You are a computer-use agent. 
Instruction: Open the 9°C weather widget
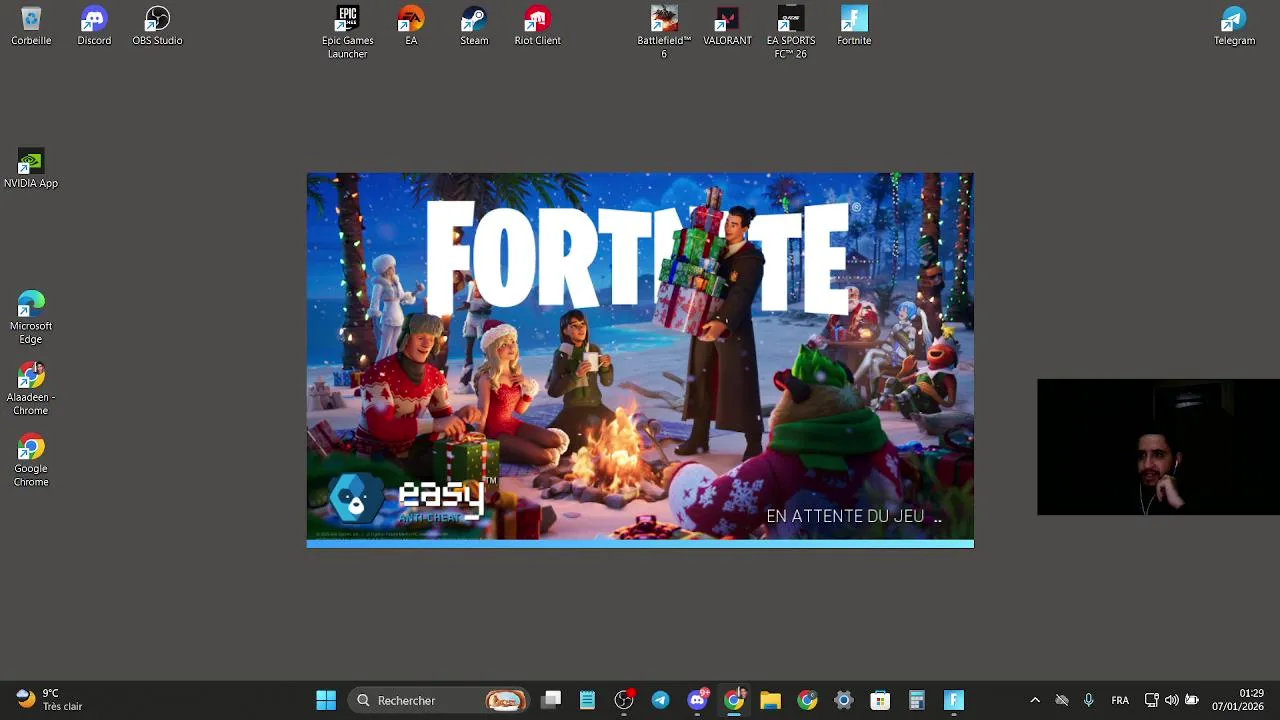49,700
